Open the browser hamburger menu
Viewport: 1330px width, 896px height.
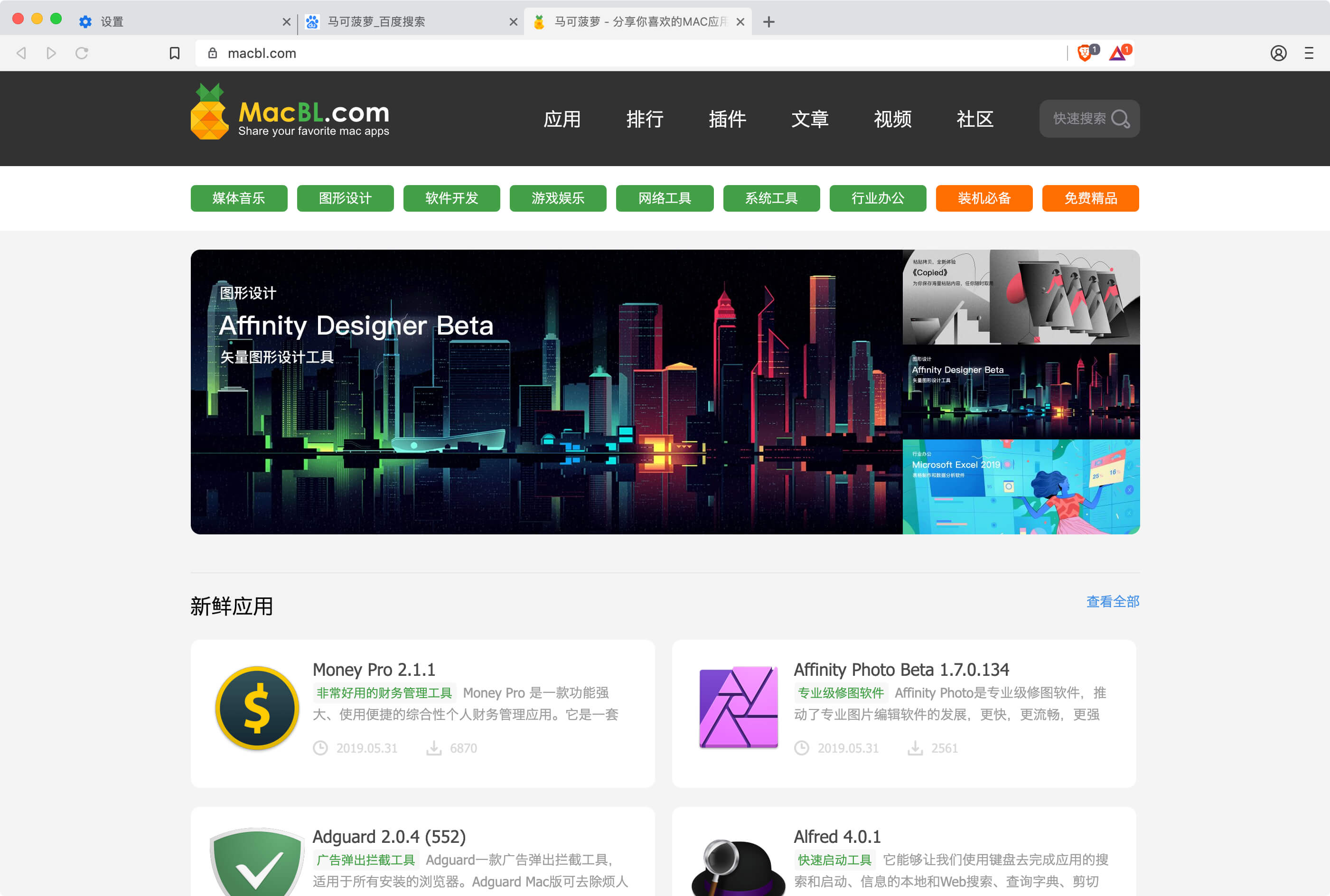pos(1309,53)
